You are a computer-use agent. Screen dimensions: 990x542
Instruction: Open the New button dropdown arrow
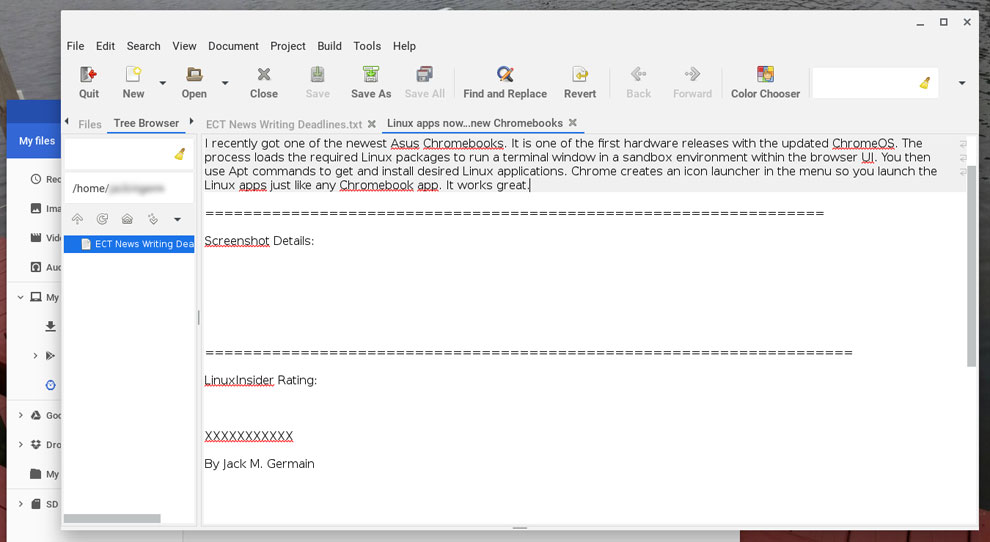pyautogui.click(x=162, y=83)
